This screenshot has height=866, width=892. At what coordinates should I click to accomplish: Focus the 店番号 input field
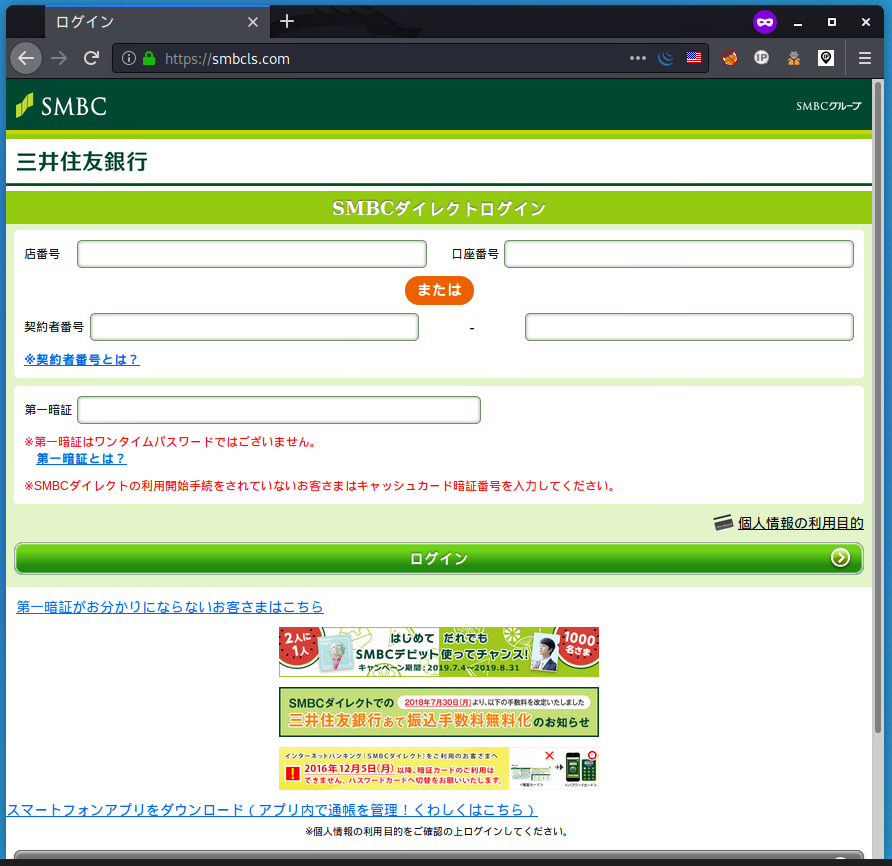(x=252, y=254)
